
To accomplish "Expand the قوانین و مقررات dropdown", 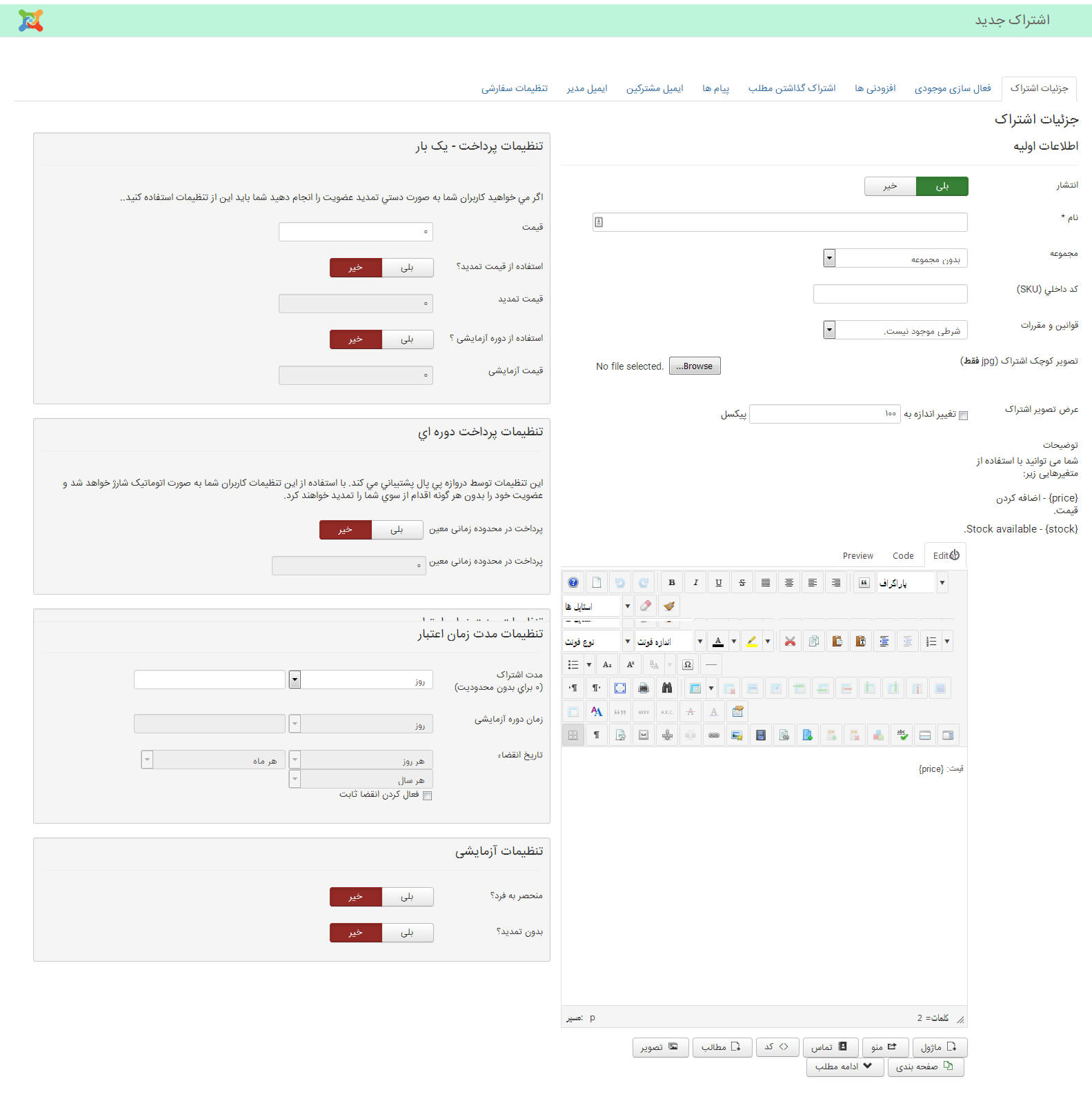I will point(829,330).
